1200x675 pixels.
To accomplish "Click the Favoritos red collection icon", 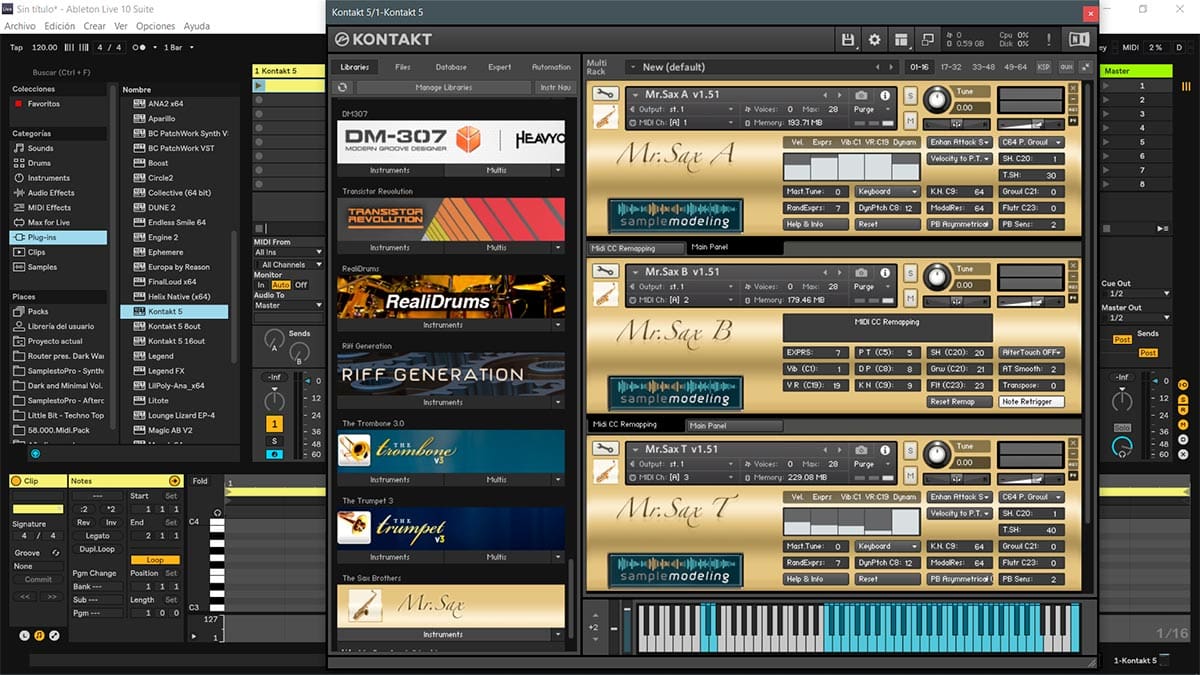I will pyautogui.click(x=18, y=104).
